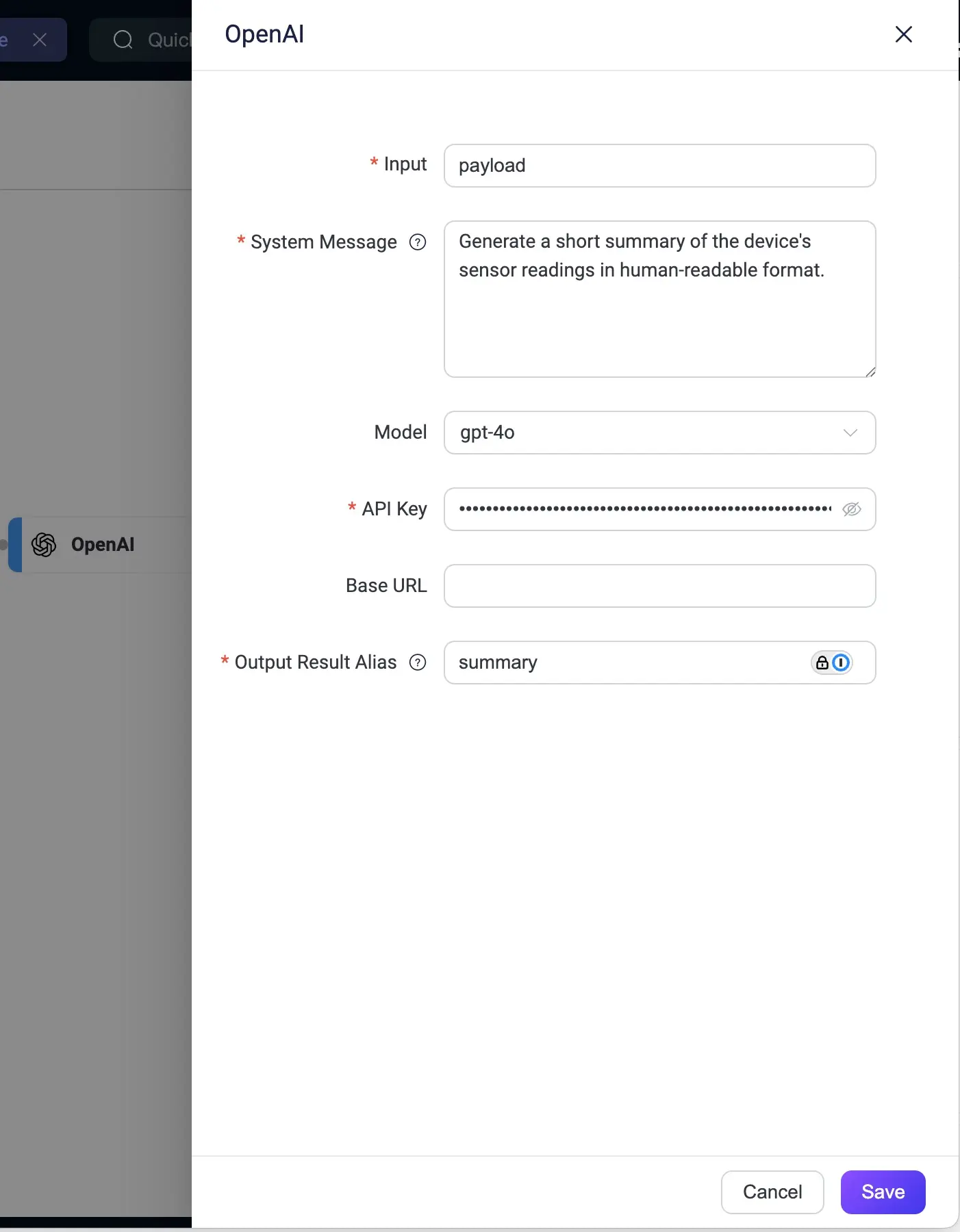Click the magnifier icon in Quick search
The width and height of the screenshot is (960, 1232).
123,40
